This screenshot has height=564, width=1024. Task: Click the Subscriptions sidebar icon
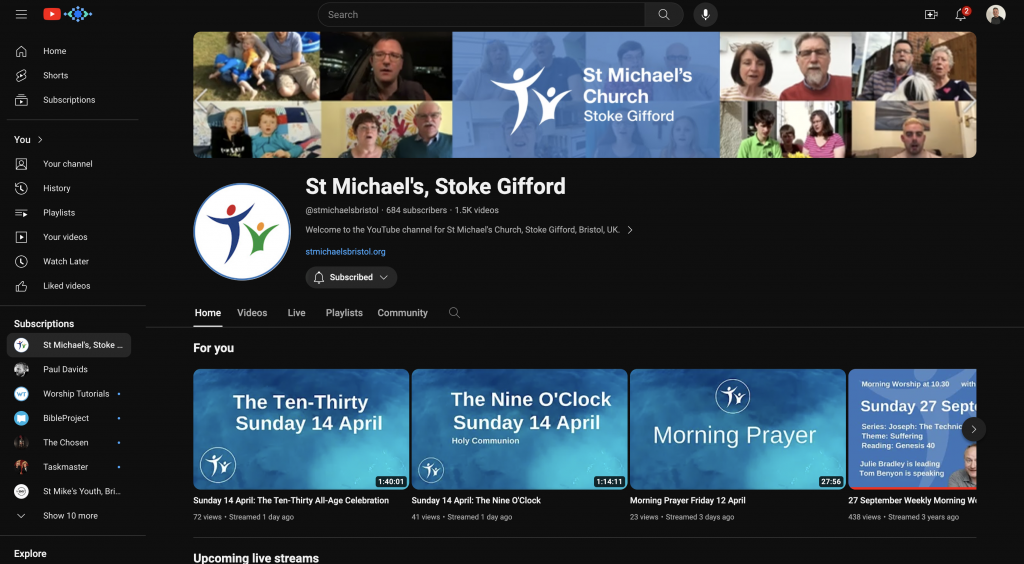point(22,100)
